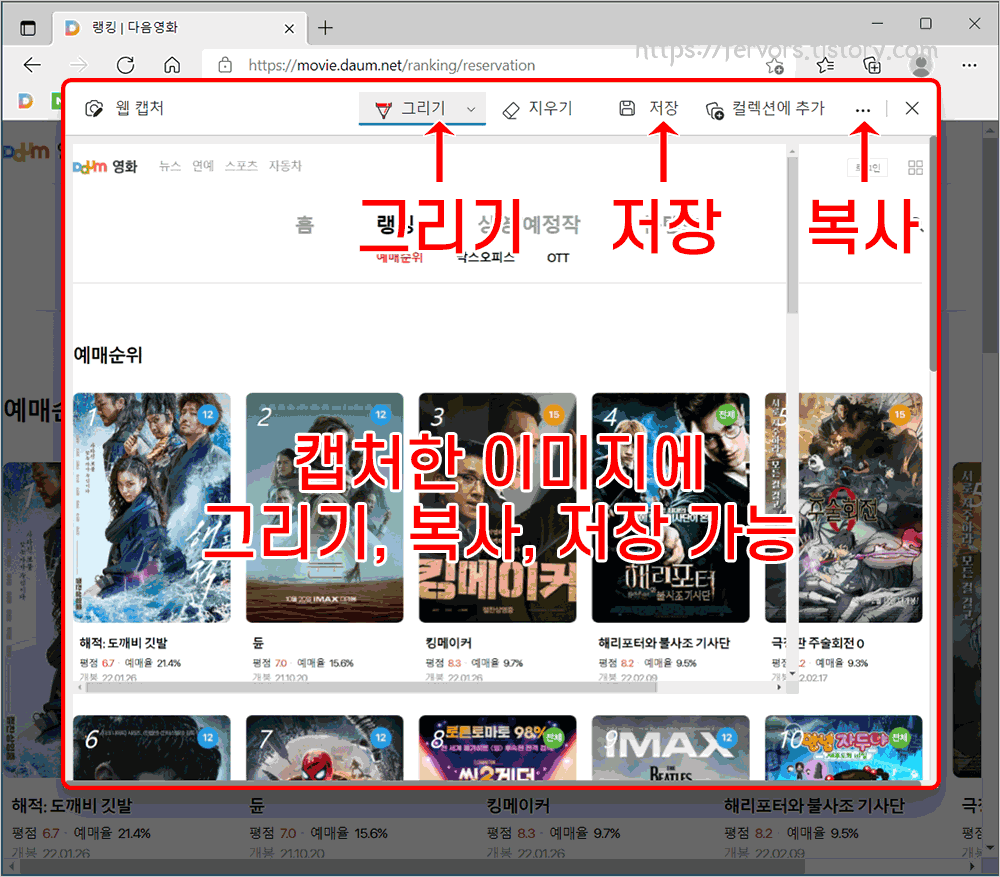This screenshot has height=877, width=1000.
Task: Open rank 8 씽2게더 poster
Action: 497,748
